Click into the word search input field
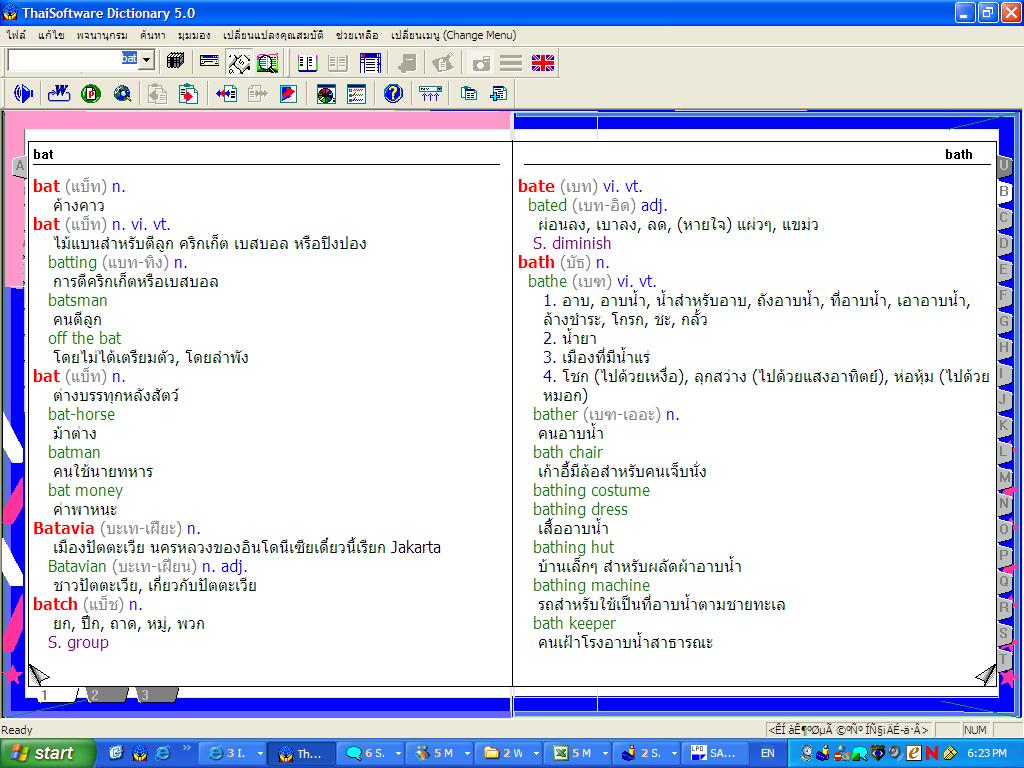1024x768 pixels. [72, 60]
